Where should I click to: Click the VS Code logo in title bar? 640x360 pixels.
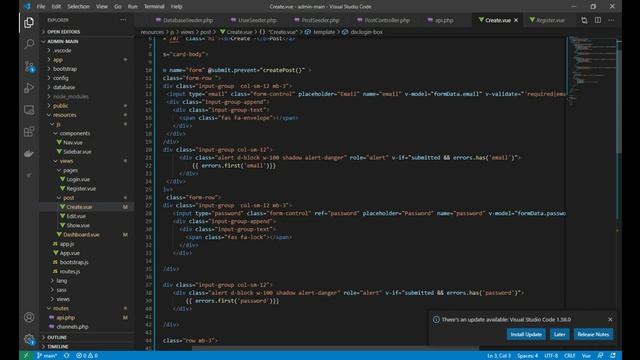(27, 7)
